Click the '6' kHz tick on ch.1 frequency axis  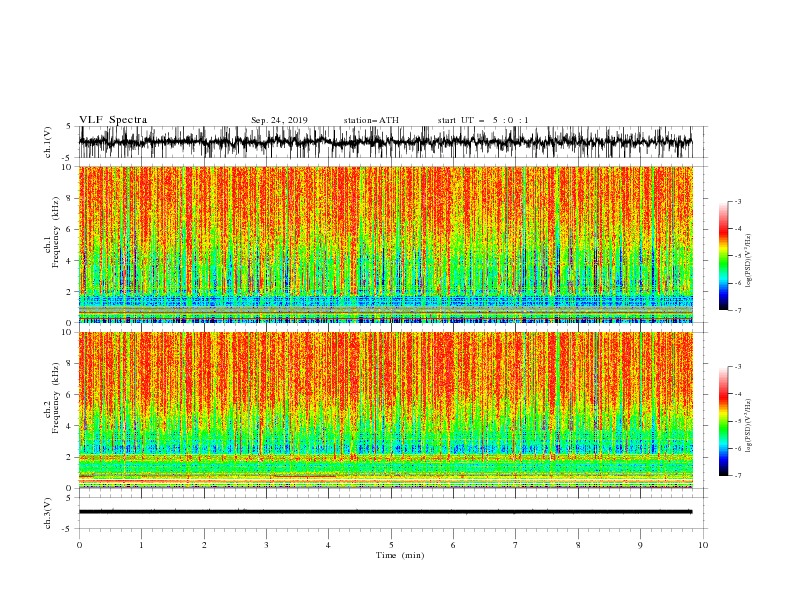(x=69, y=230)
